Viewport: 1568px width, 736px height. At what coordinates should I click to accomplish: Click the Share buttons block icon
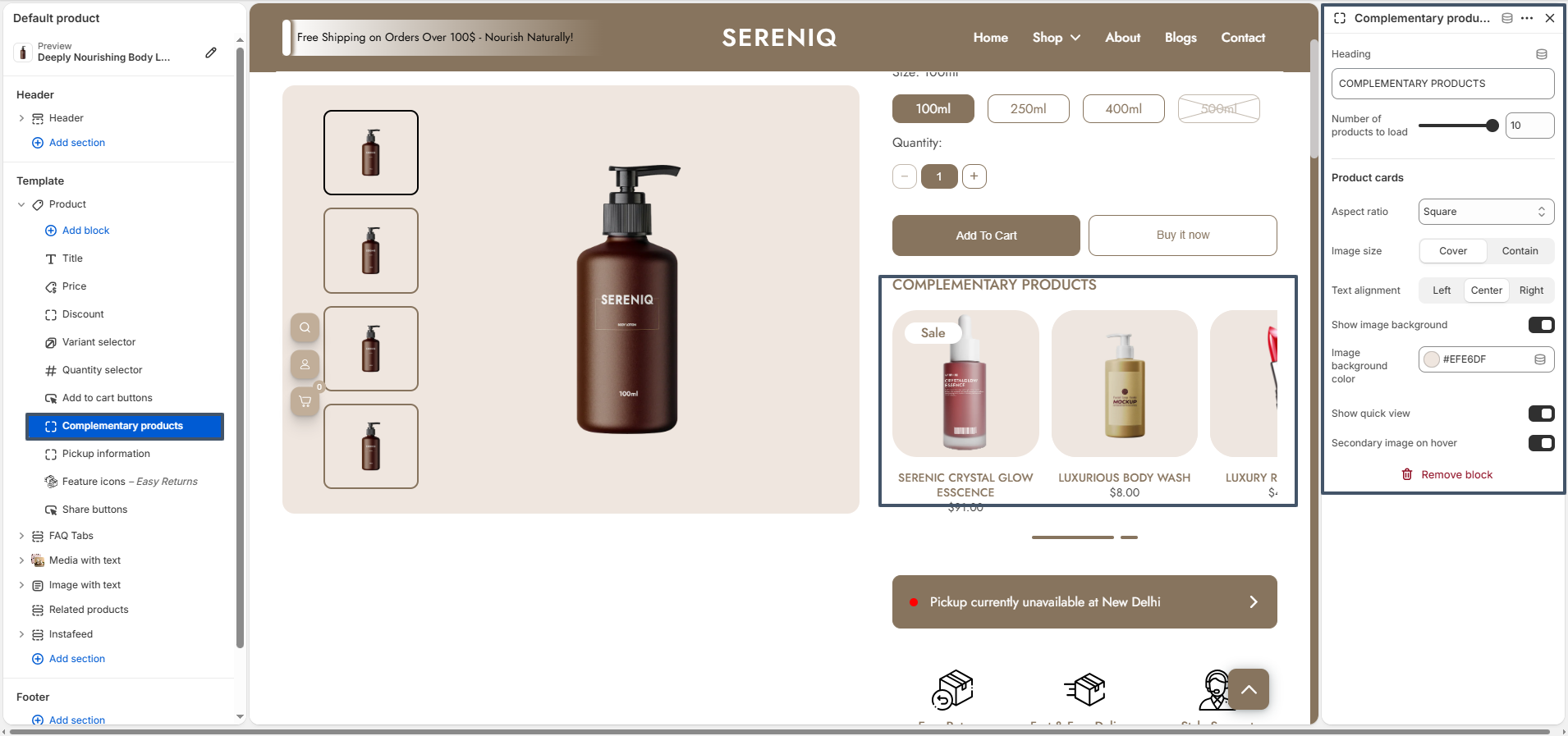[51, 510]
